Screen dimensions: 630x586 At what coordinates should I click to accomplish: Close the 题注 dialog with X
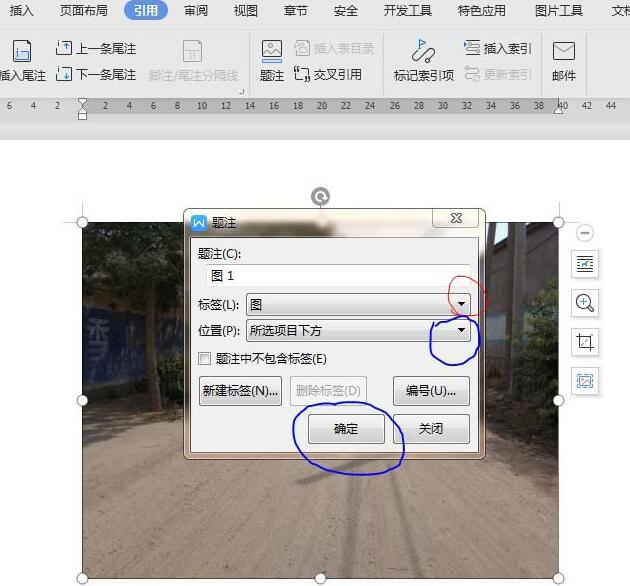click(x=456, y=218)
